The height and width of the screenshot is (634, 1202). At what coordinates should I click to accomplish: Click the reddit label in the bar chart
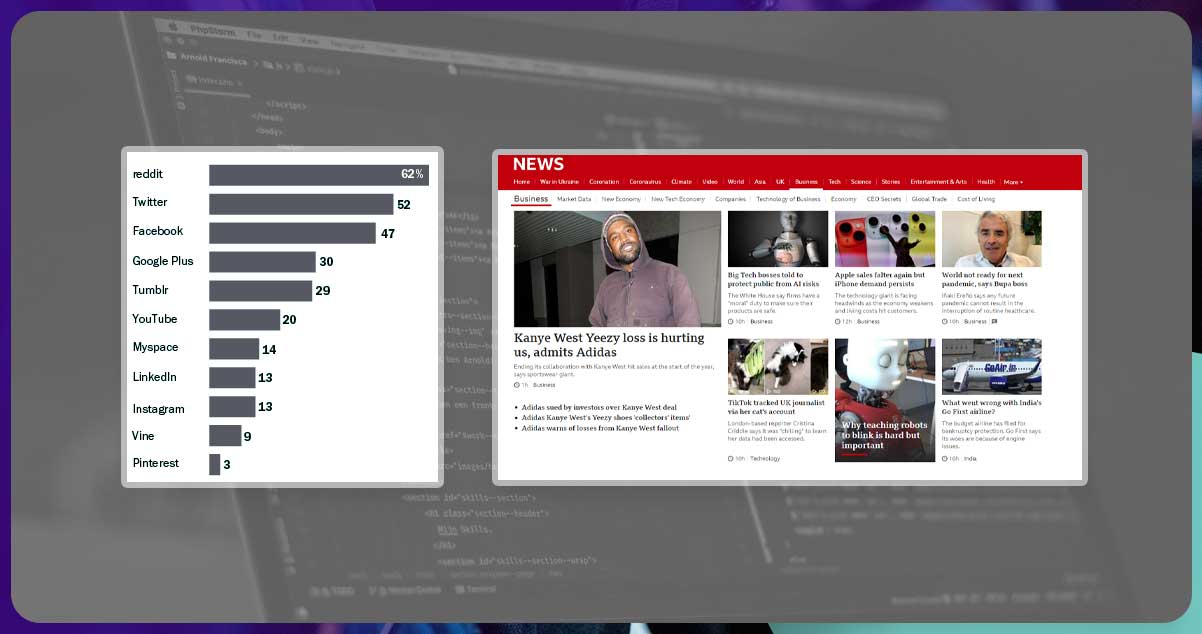pyautogui.click(x=148, y=174)
